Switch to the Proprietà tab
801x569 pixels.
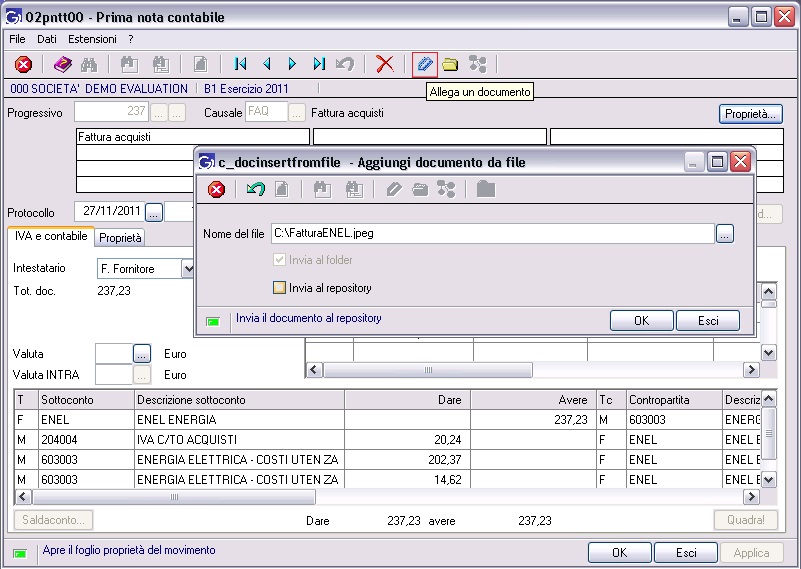[x=120, y=238]
